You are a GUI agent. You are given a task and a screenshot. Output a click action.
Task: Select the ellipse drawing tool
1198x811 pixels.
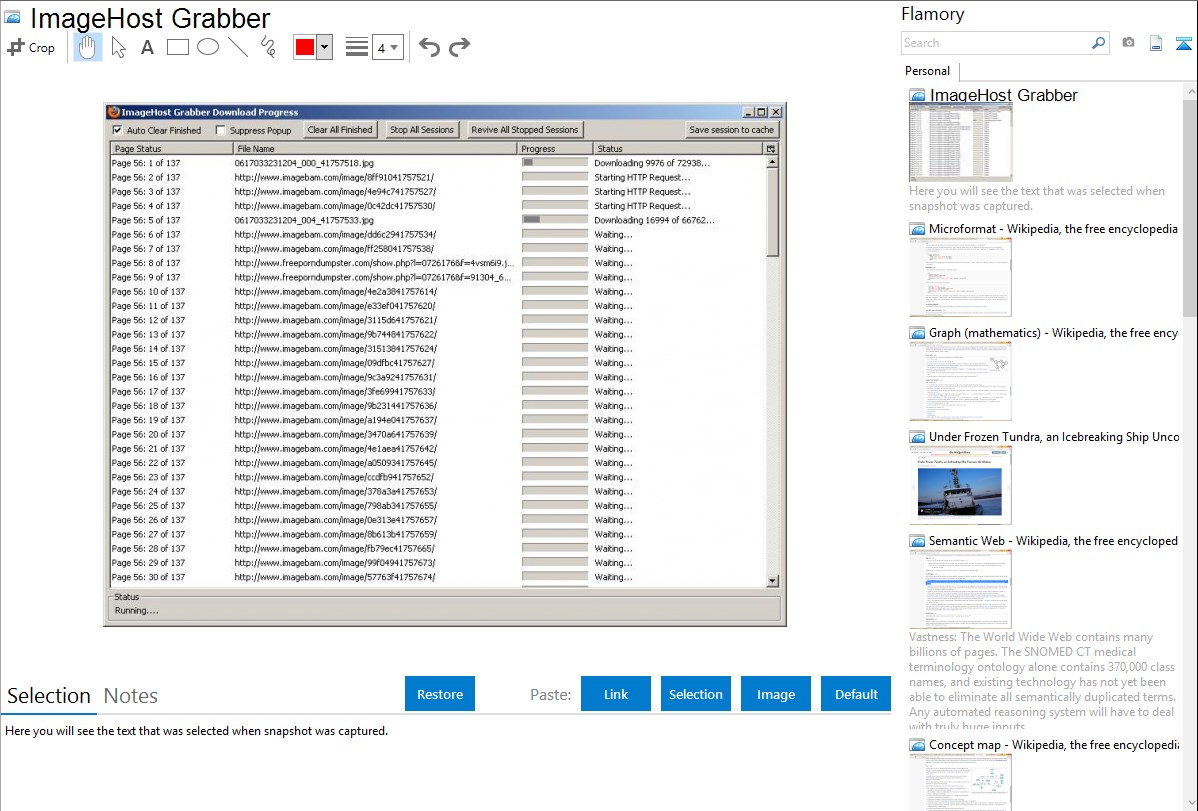coord(207,46)
